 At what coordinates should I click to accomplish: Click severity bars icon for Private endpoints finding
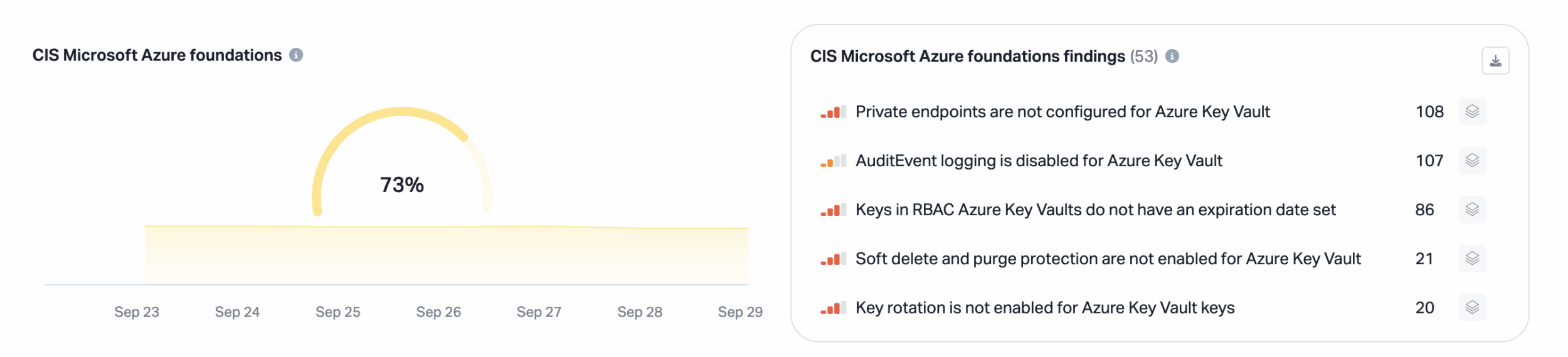click(x=833, y=112)
